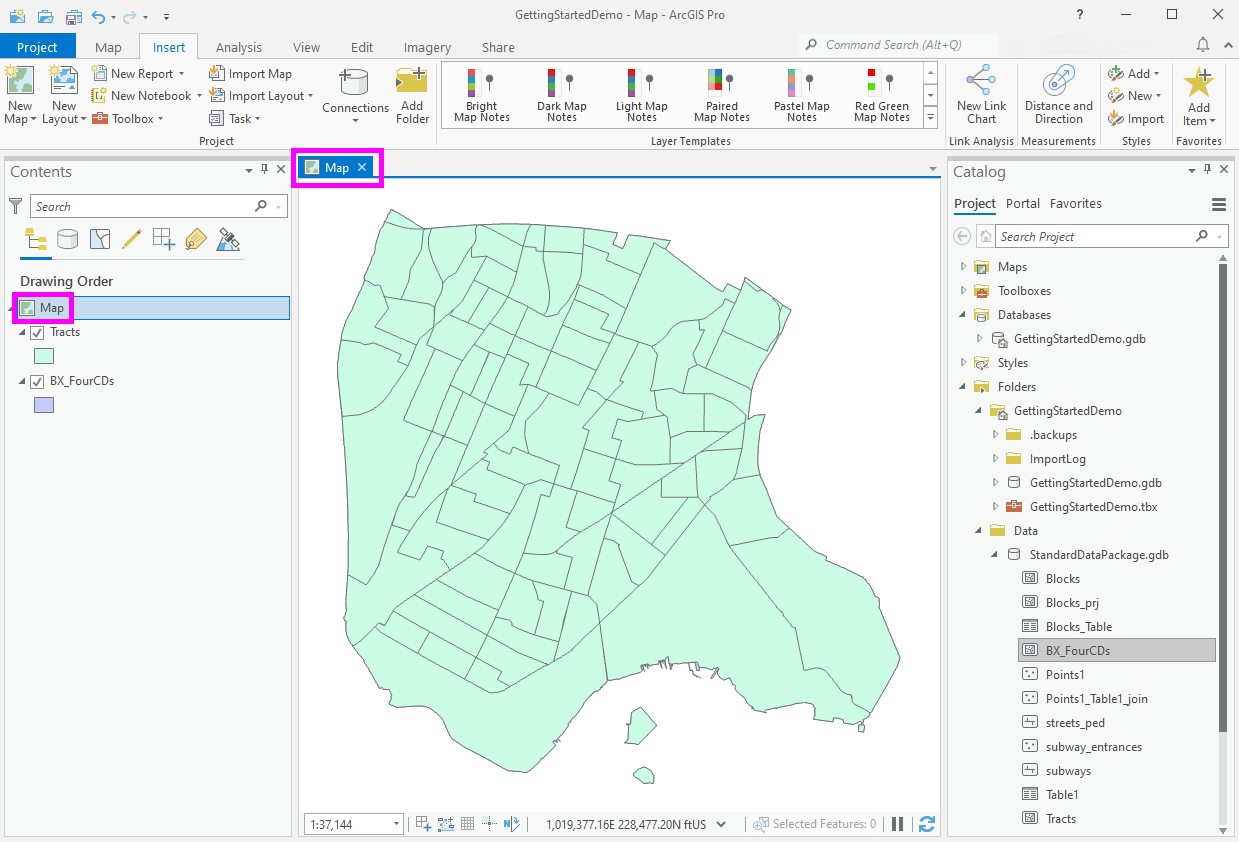The width and height of the screenshot is (1239, 842).
Task: Toggle BX_FourCDs layer visibility checkbox
Action: pos(37,381)
